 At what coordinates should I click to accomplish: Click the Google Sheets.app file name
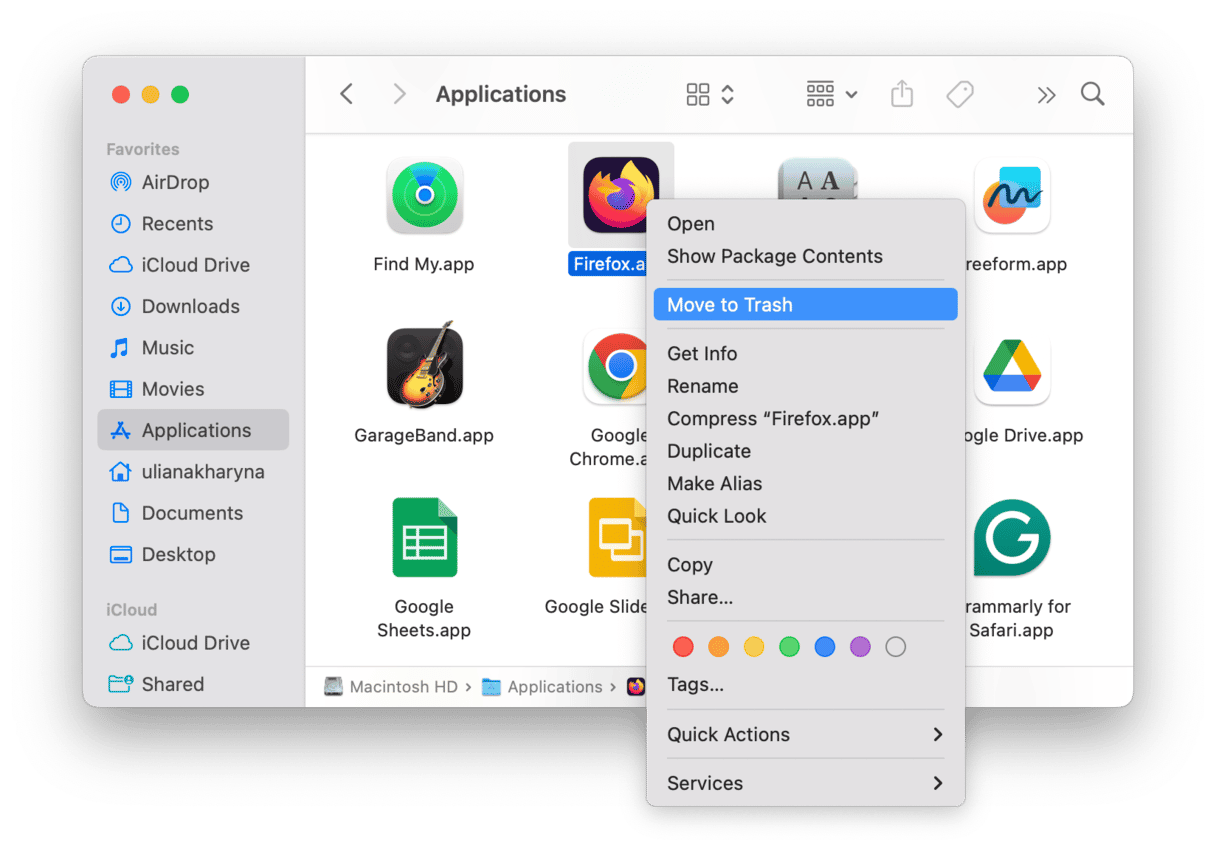point(424,618)
